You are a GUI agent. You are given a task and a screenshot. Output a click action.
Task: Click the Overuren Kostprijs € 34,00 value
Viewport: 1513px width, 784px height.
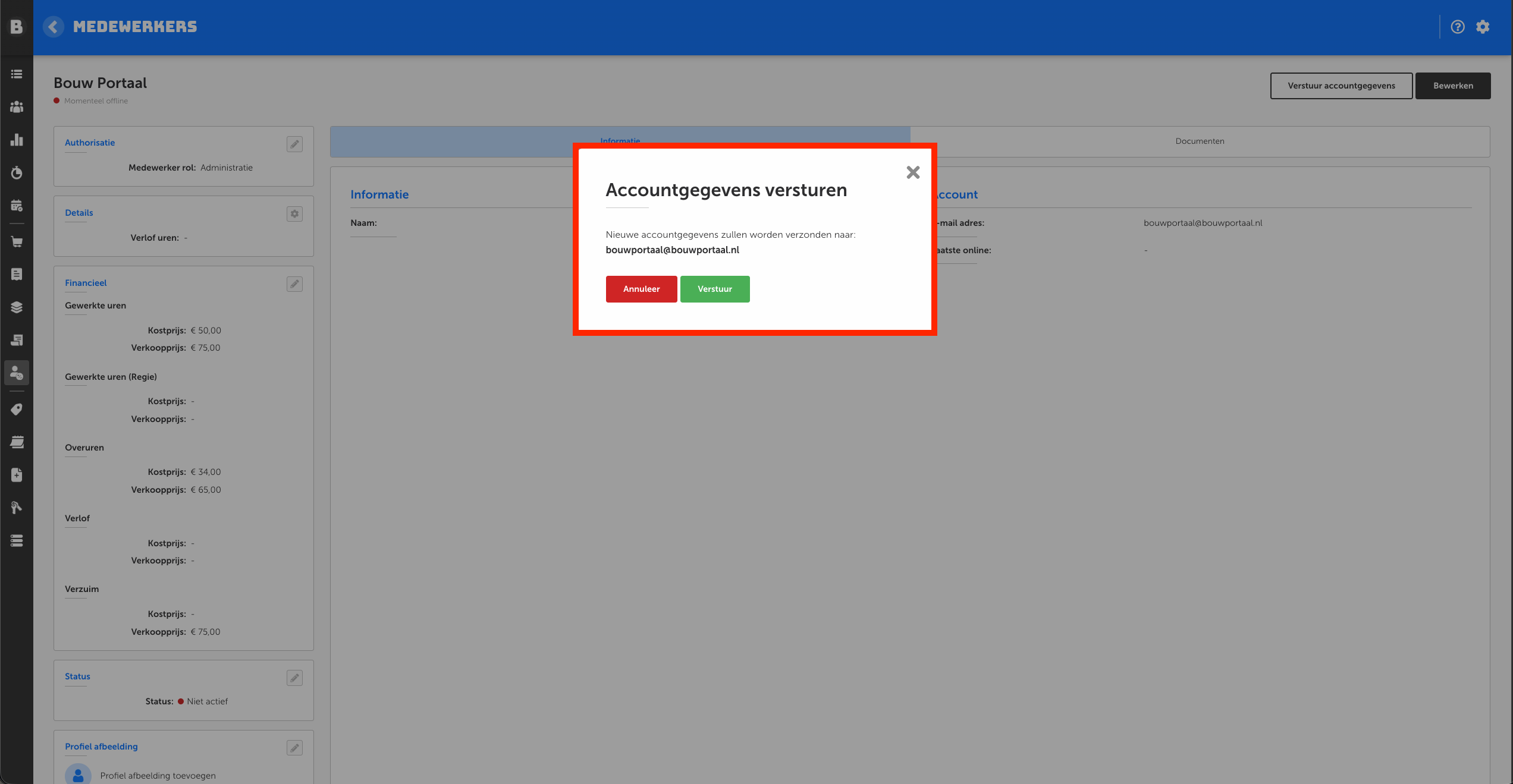pos(206,472)
